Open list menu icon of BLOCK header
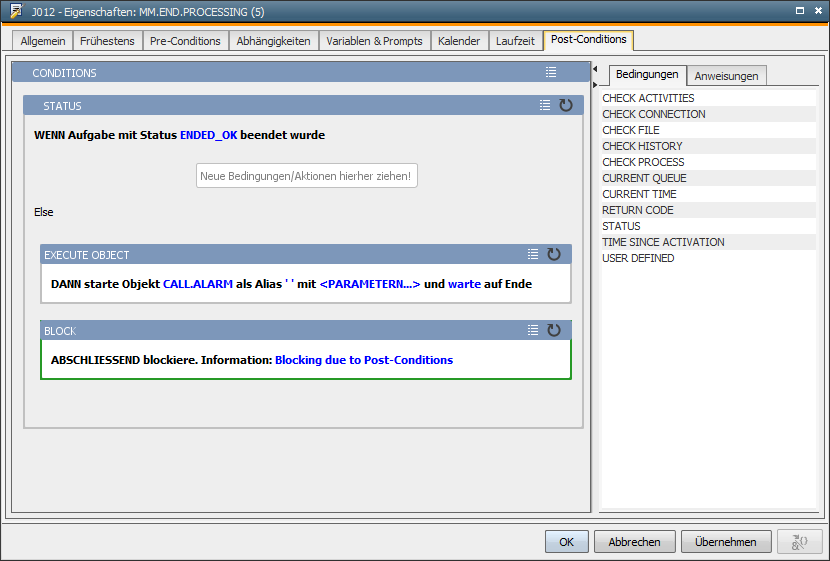830x561 pixels. (533, 330)
